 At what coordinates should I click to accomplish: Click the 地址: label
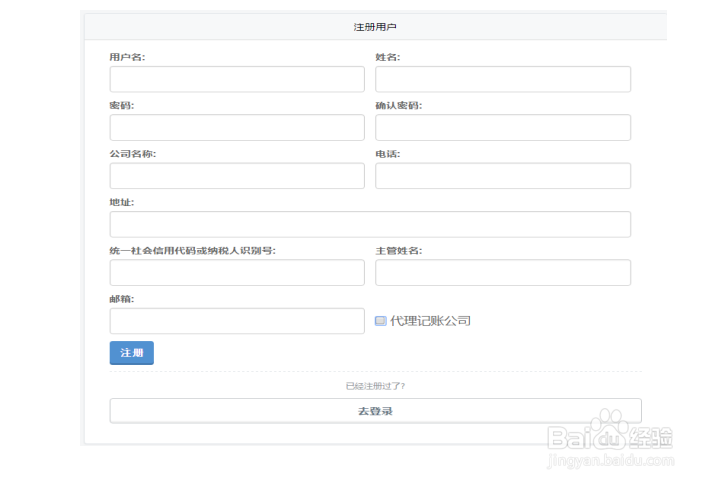point(122,202)
